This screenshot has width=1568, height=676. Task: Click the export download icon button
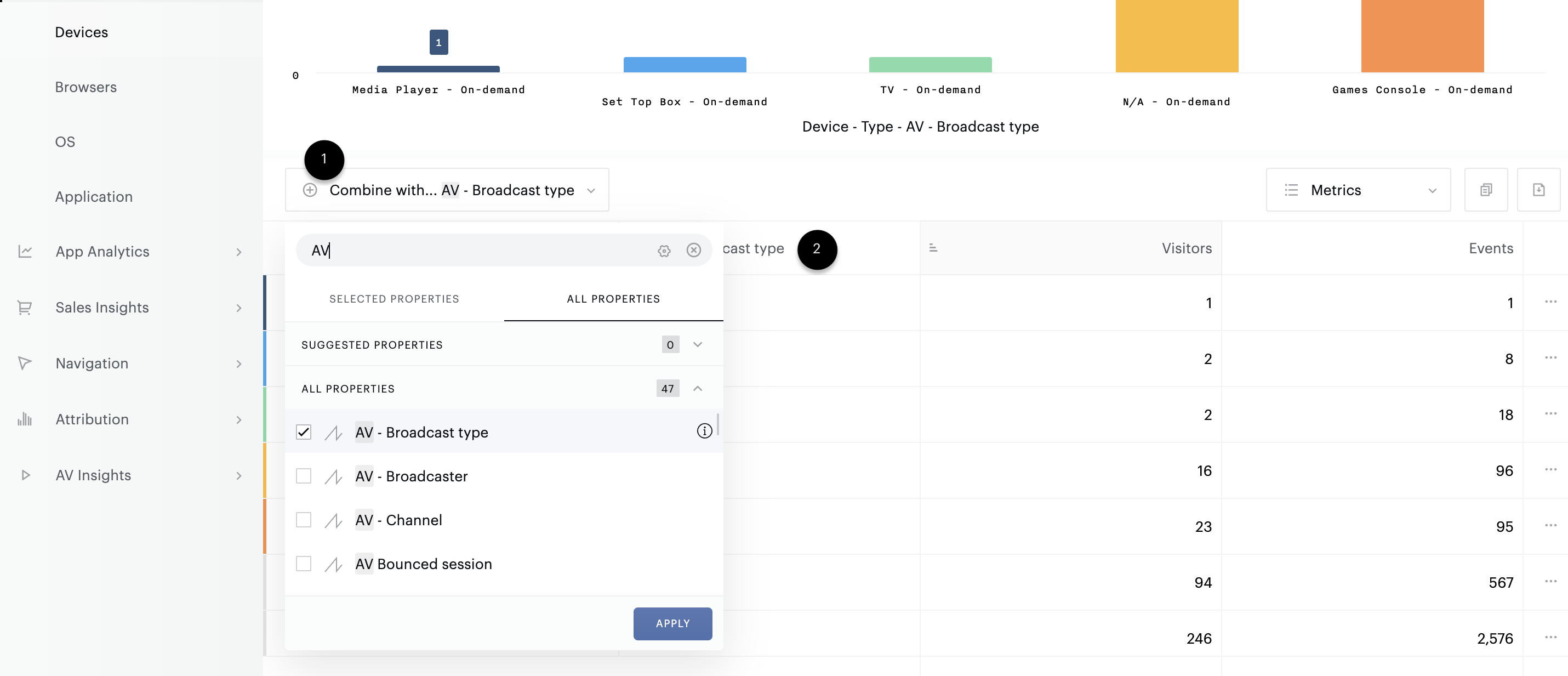1538,190
